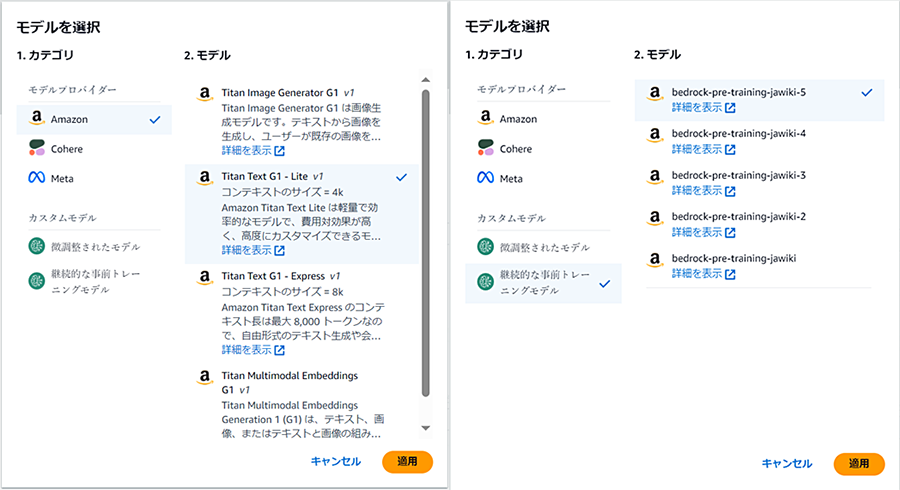Click キャンセル in the left dialog

tap(336, 461)
